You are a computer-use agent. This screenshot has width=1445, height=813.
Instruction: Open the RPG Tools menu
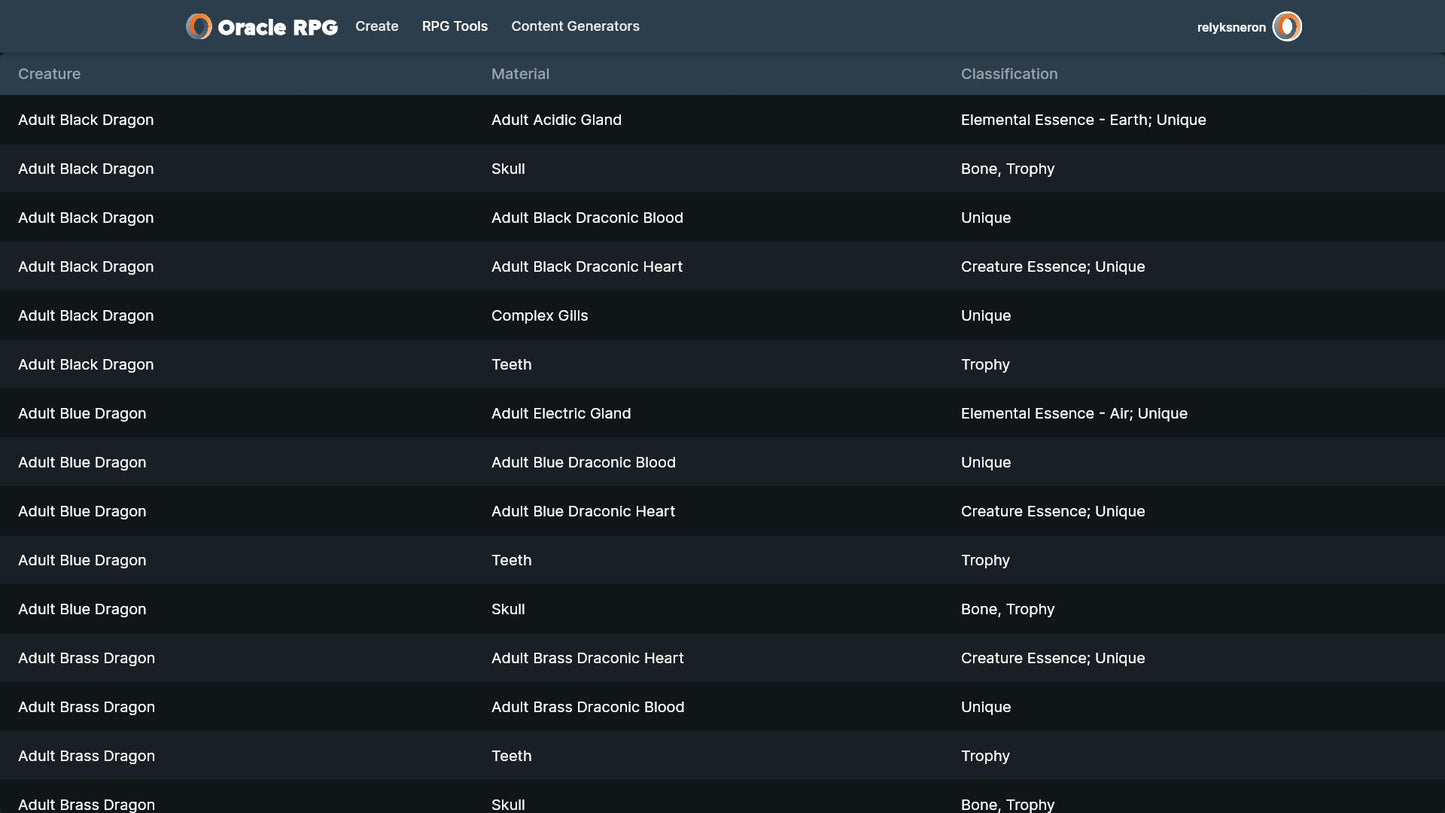coord(455,27)
